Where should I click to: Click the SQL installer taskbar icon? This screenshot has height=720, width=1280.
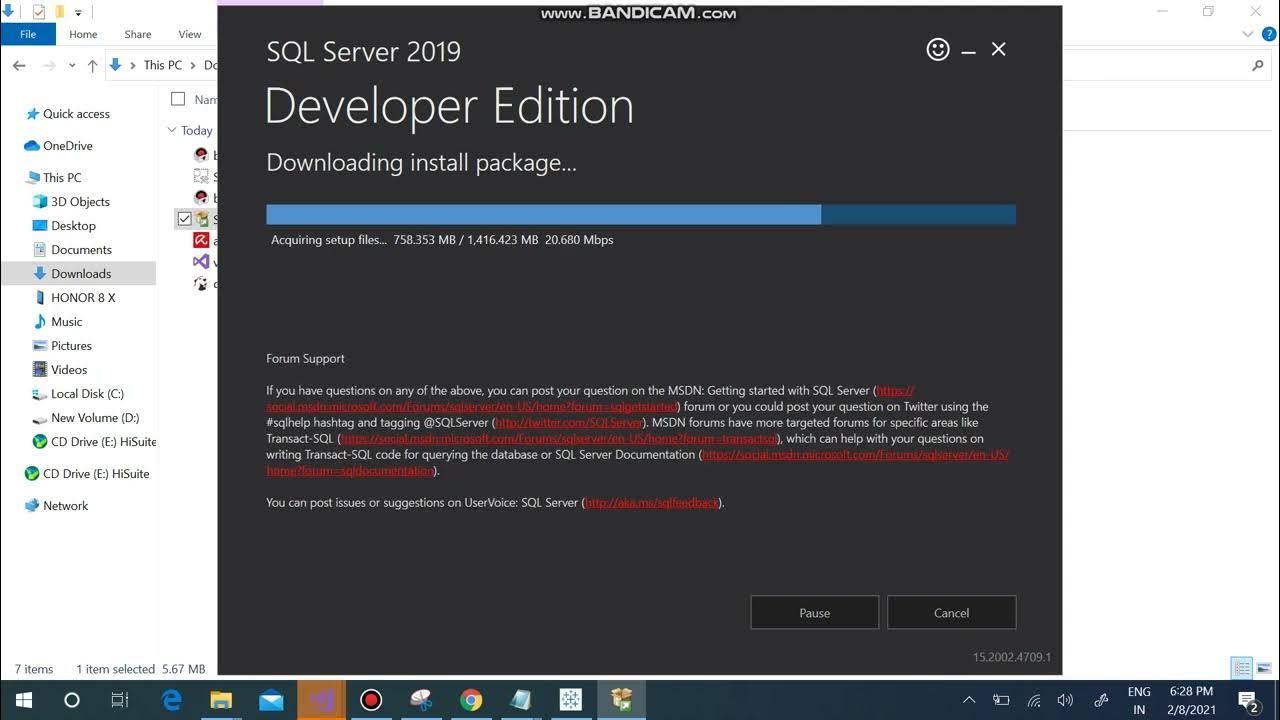(621, 700)
